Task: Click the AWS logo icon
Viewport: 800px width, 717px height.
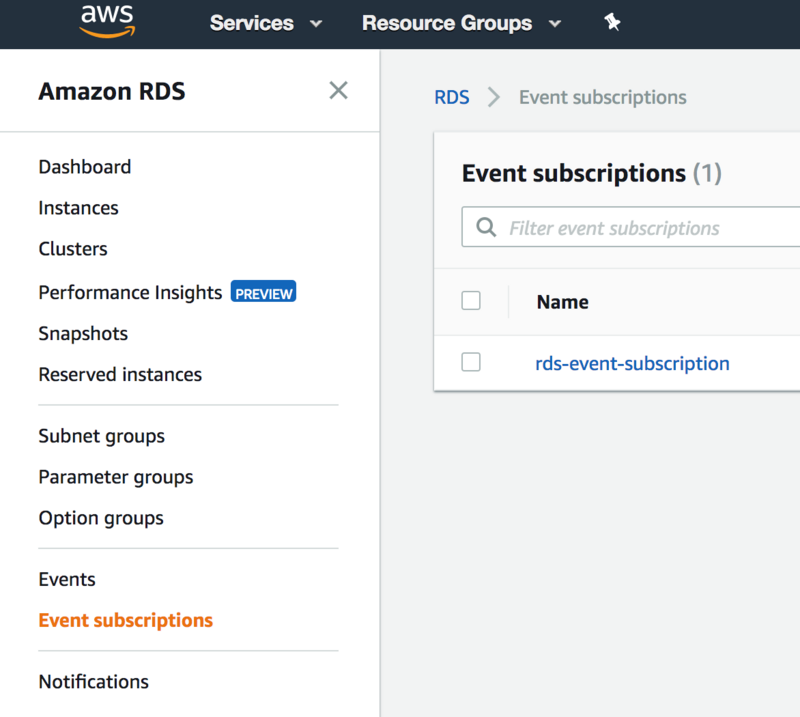Action: [107, 22]
